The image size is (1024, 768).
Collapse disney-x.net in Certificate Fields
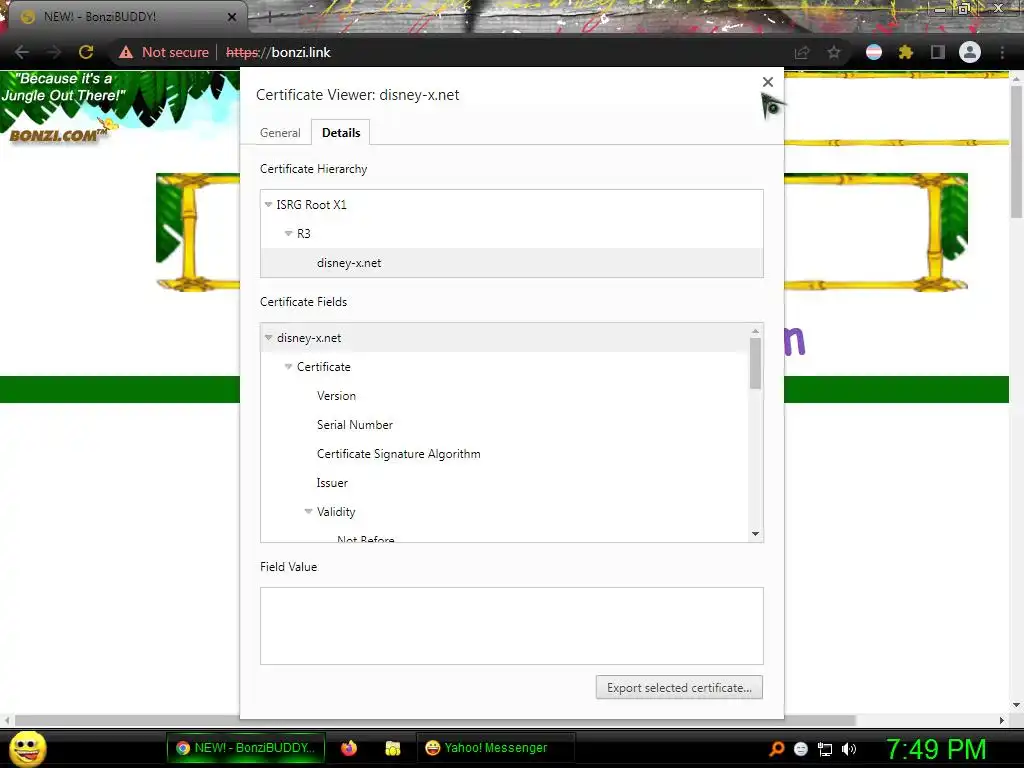coord(268,338)
